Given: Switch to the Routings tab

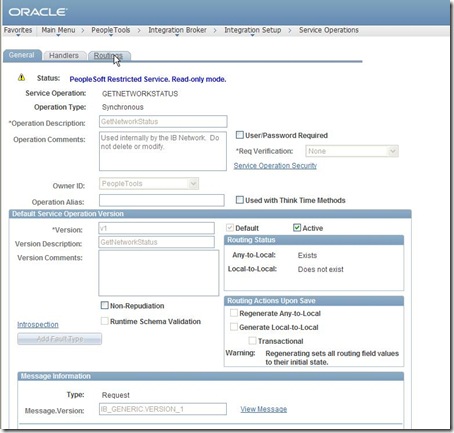Looking at the screenshot, I should (108, 56).
